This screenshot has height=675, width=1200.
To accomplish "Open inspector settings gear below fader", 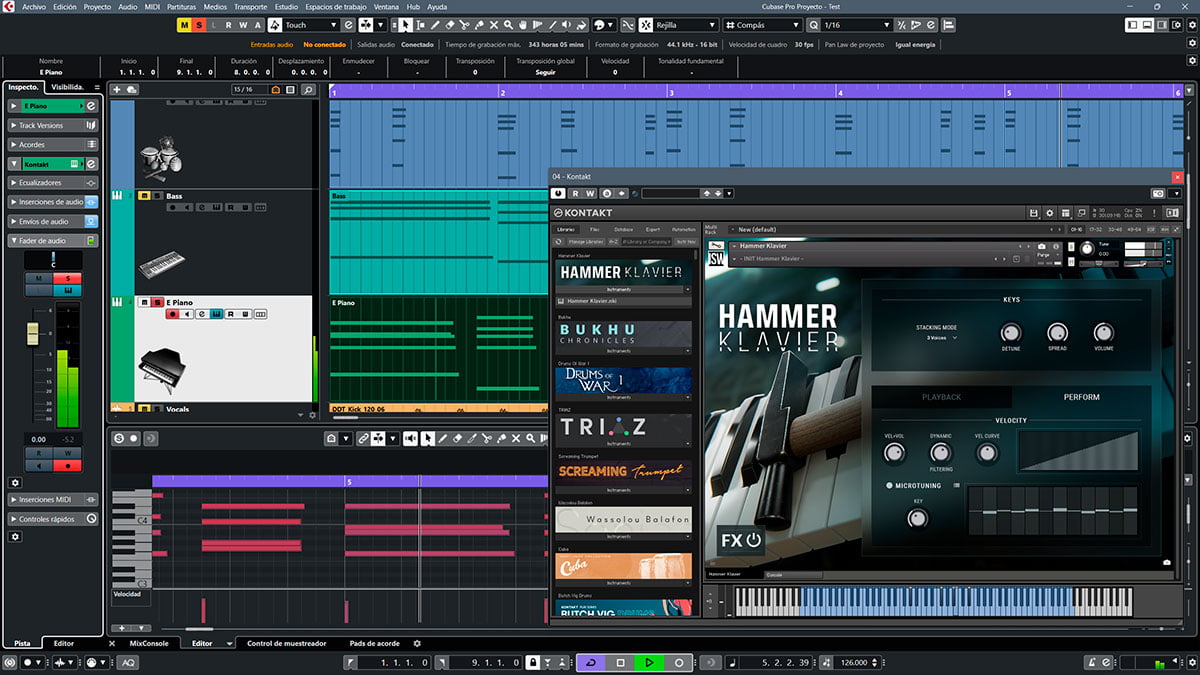I will [15, 482].
